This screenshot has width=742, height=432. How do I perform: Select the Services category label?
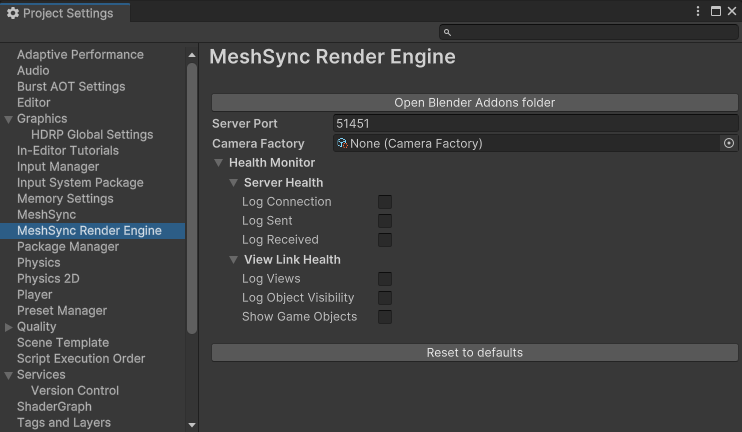[x=41, y=375]
